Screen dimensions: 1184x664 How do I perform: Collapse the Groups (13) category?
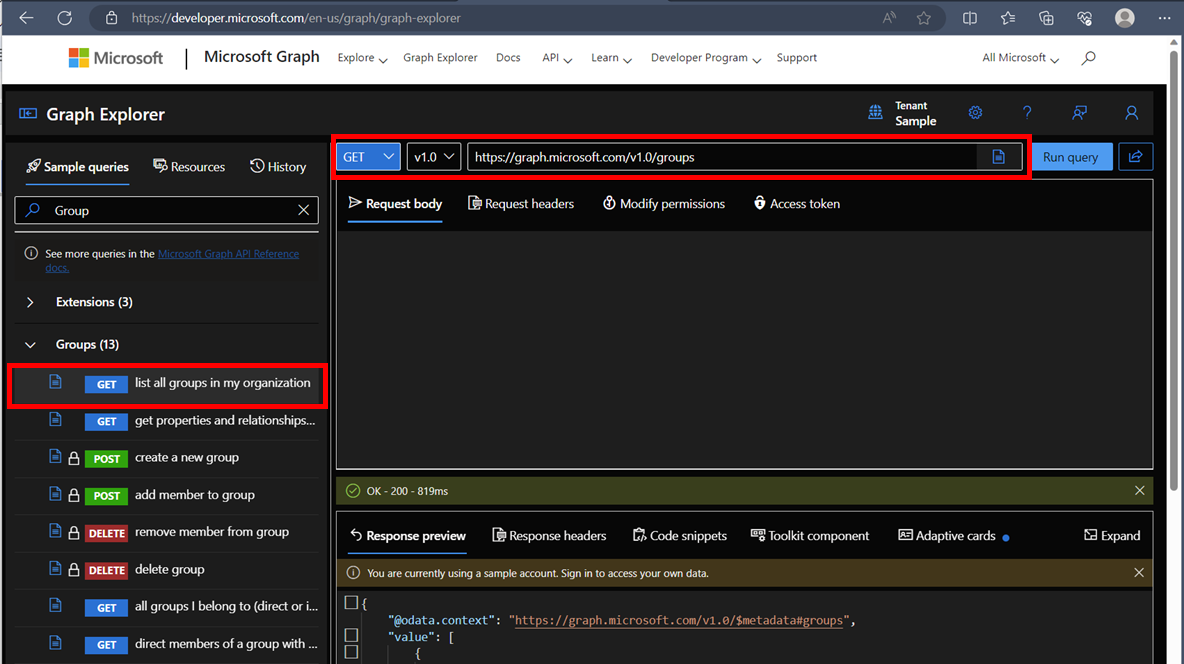tap(30, 344)
